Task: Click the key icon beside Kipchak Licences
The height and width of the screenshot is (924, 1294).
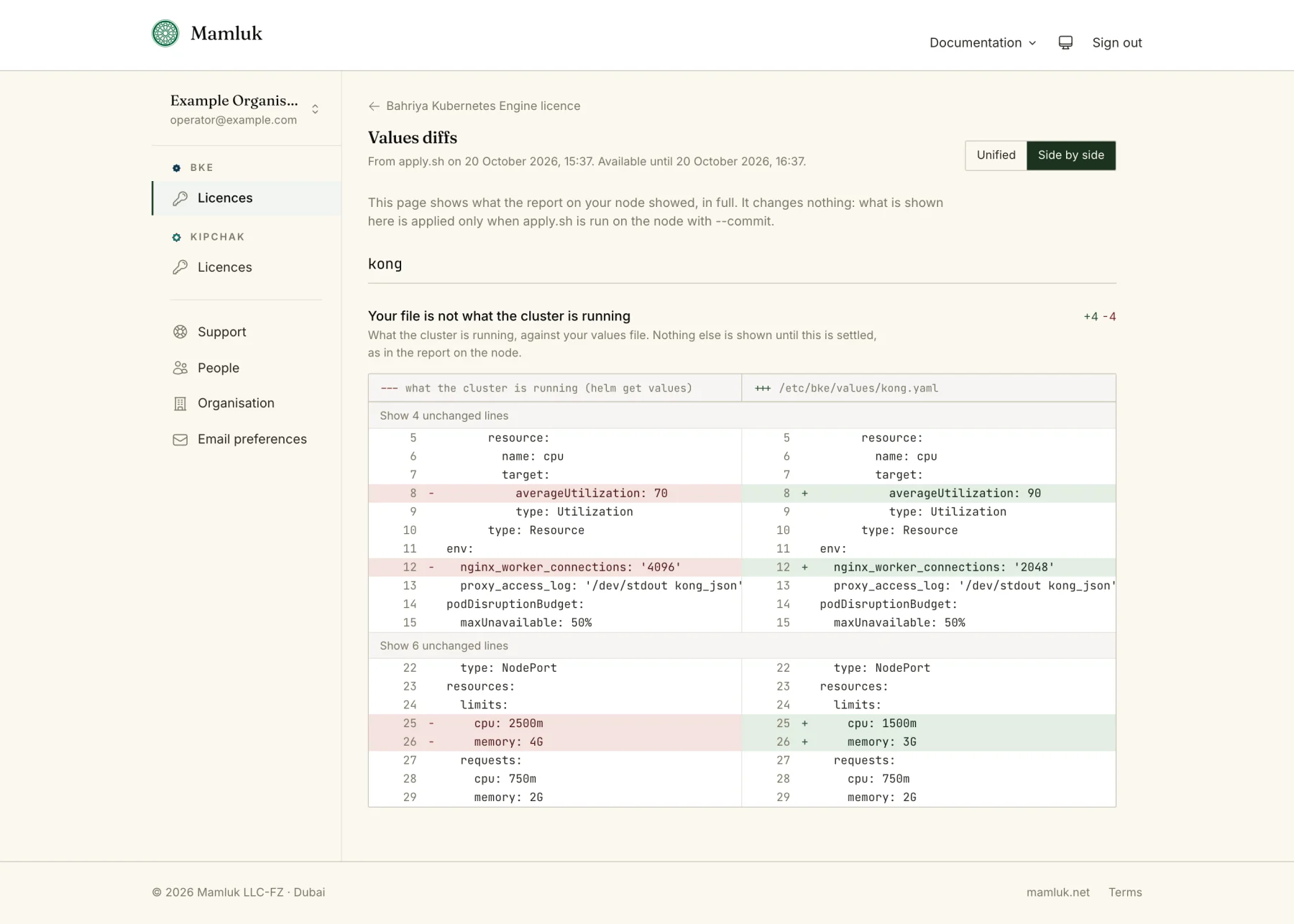Action: 180,267
